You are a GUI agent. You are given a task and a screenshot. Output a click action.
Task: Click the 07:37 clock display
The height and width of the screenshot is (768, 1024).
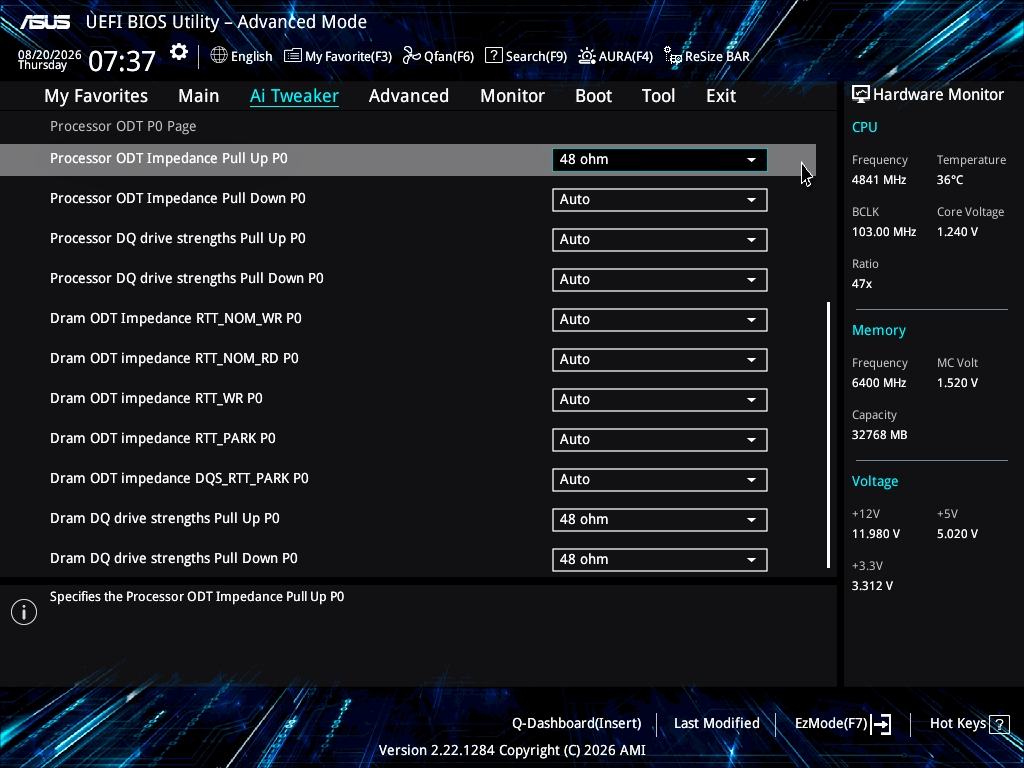pyautogui.click(x=122, y=61)
